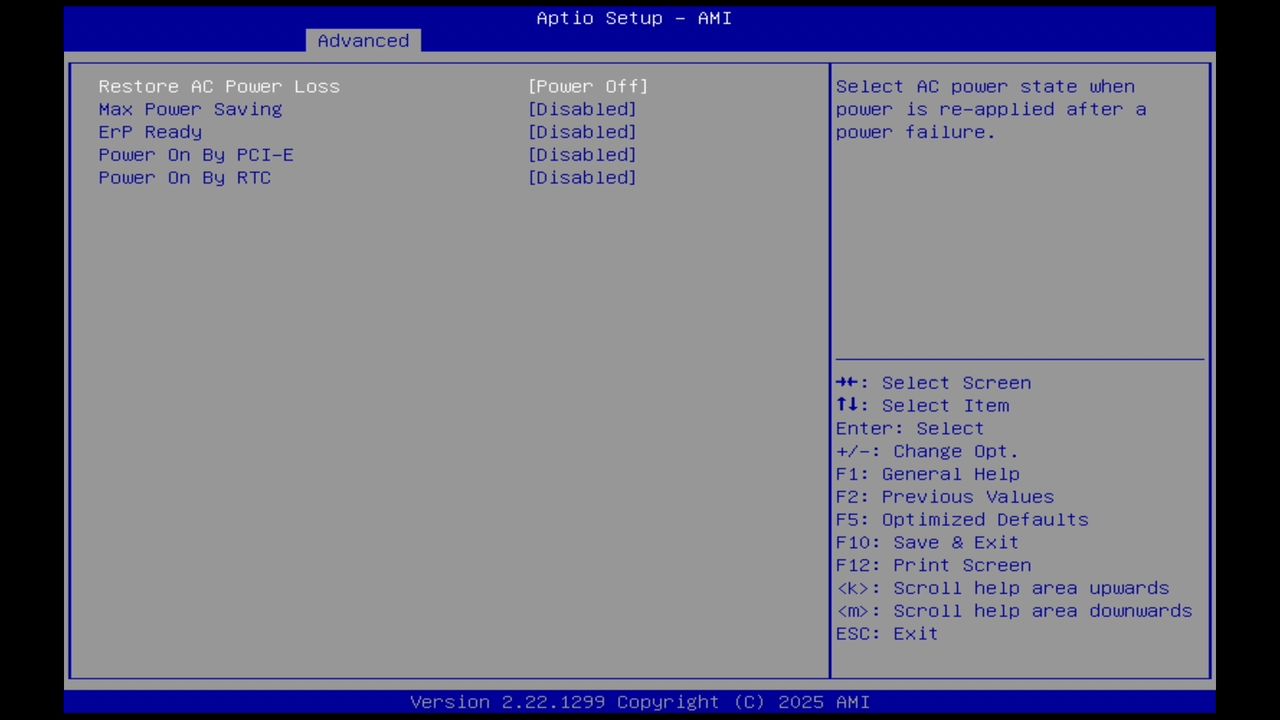Click the Aptio Setup – AMI title bar

click(633, 18)
